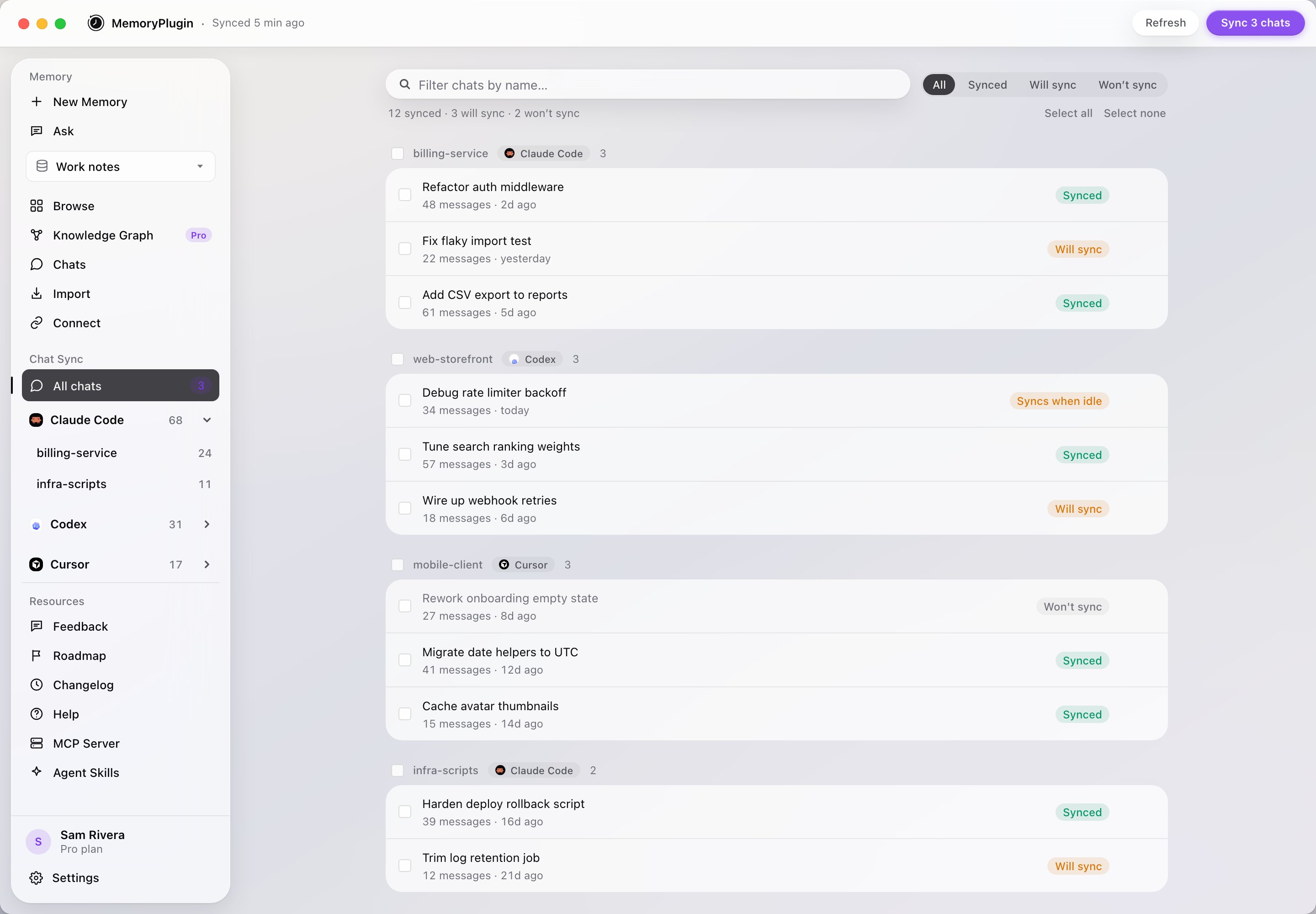Click the Claude Code badge beside billing-service
The image size is (1316, 914).
543,154
